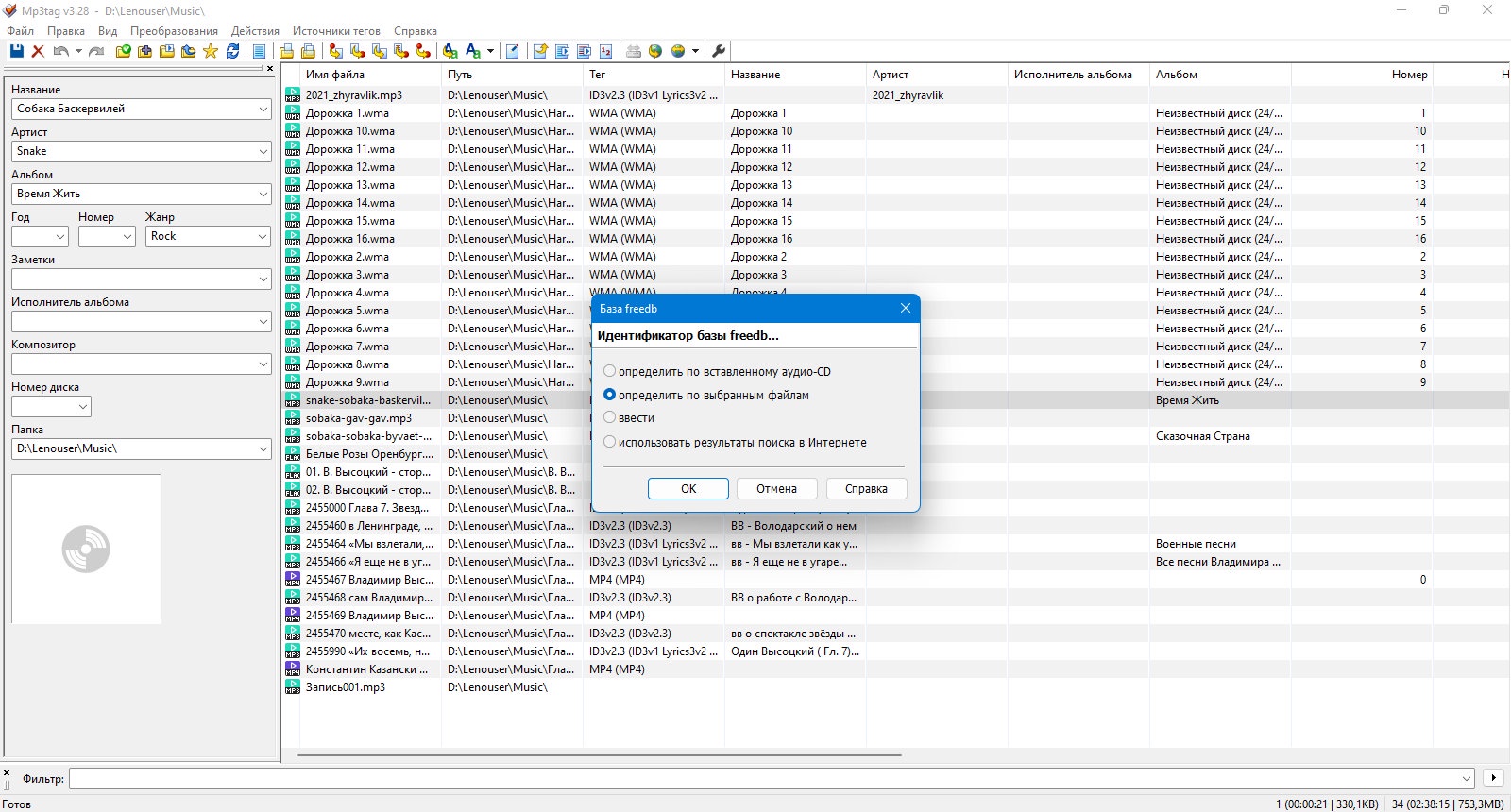1511x812 pixels.
Task: Click the first yellow printer-like toolbar icon
Action: [x=286, y=51]
